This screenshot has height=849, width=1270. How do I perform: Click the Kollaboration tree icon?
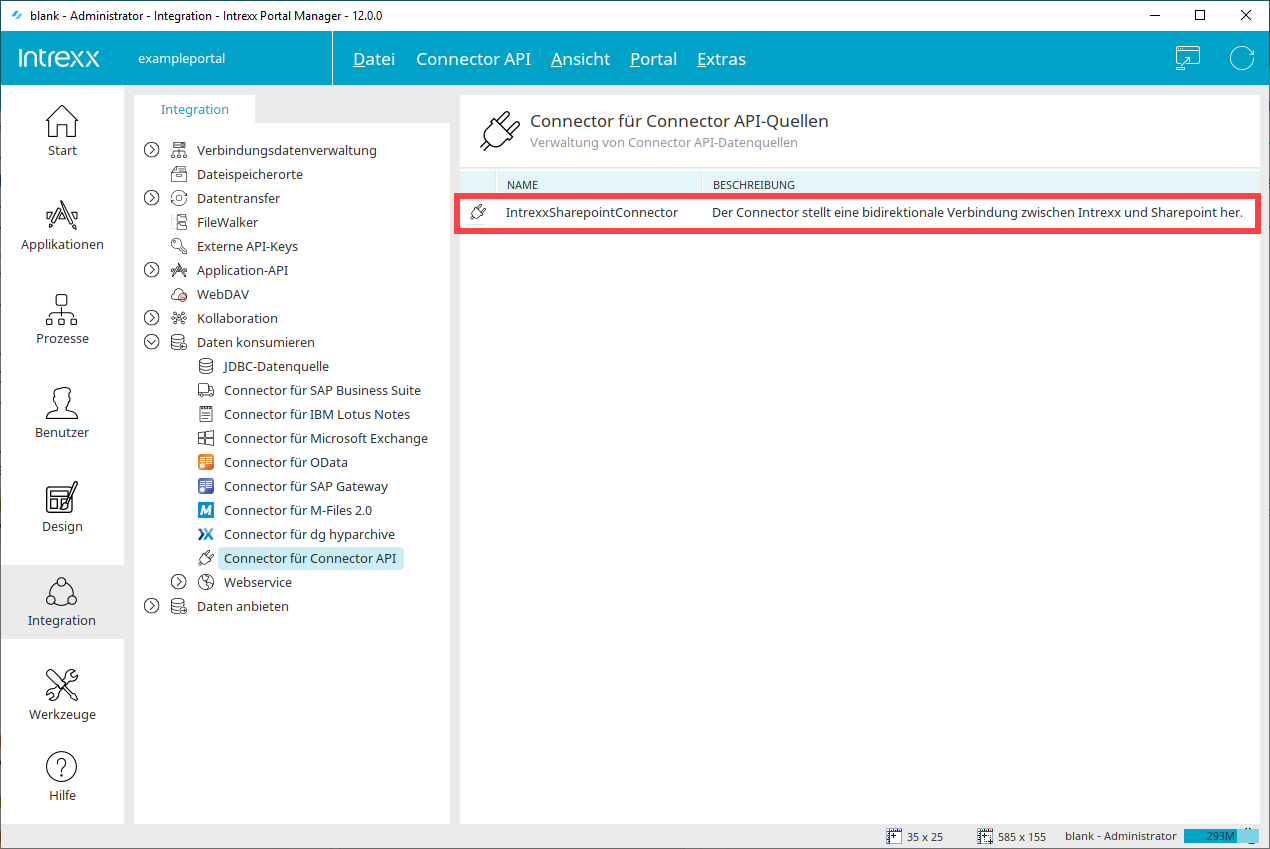click(179, 318)
